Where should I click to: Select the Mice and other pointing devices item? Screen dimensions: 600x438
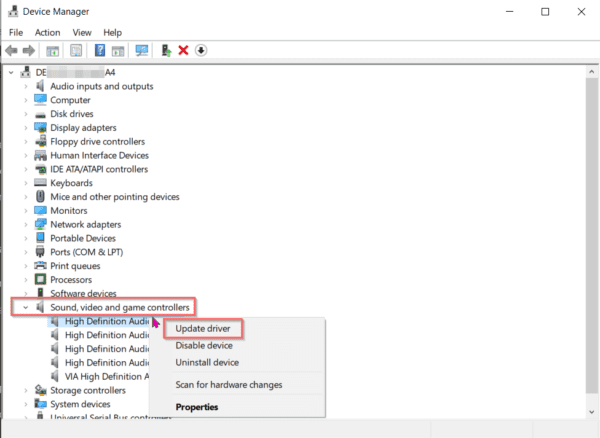pos(114,197)
